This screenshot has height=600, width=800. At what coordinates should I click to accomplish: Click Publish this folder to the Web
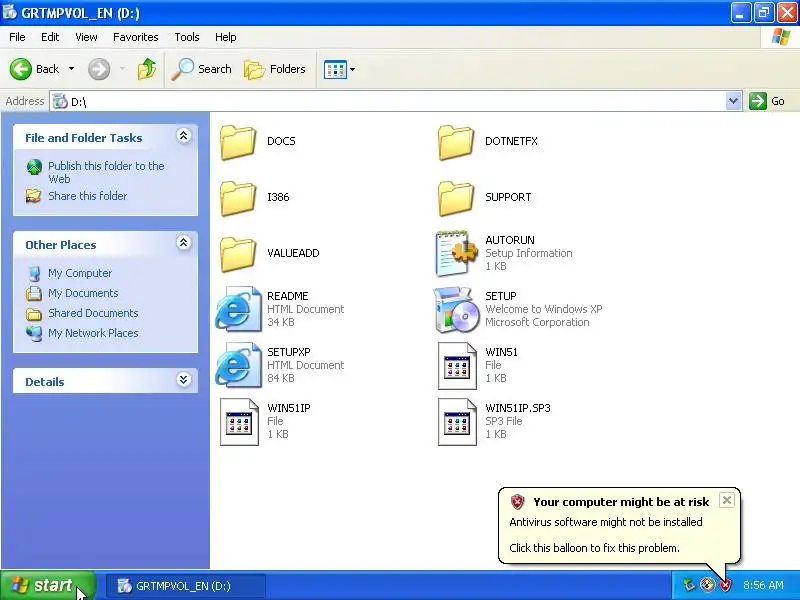pos(106,172)
